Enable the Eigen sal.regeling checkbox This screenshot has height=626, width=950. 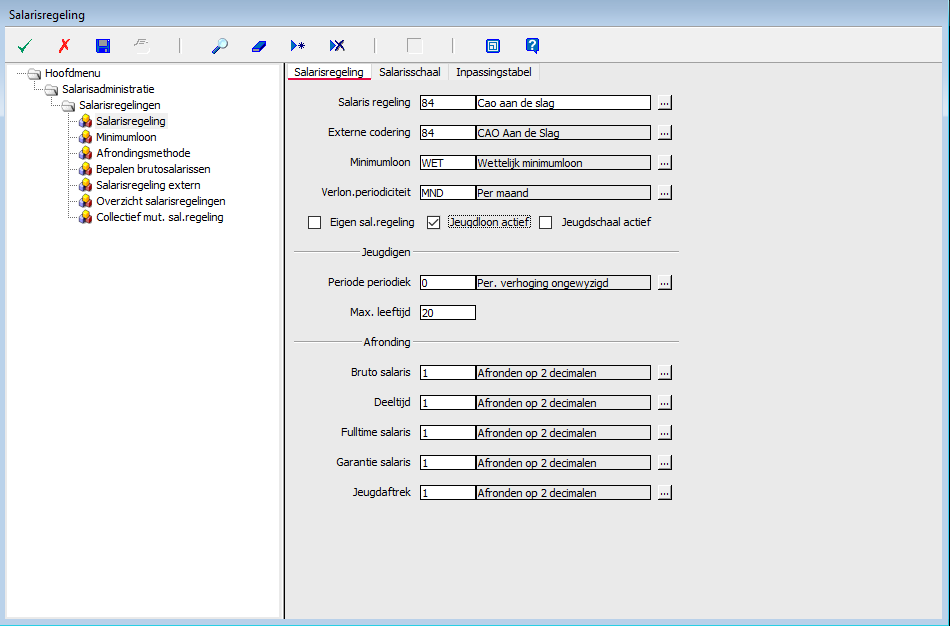314,222
